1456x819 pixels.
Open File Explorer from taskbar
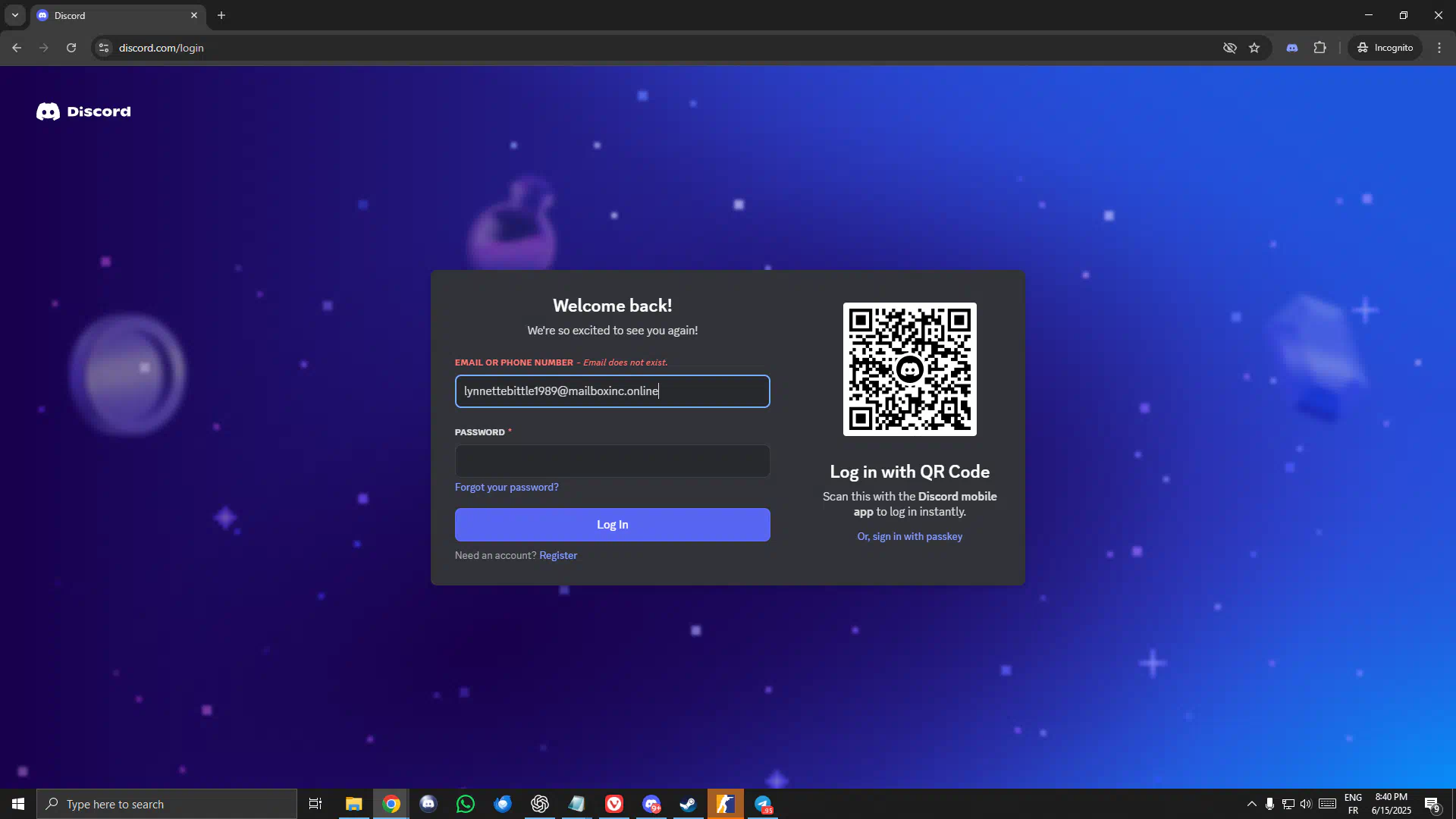pos(353,804)
